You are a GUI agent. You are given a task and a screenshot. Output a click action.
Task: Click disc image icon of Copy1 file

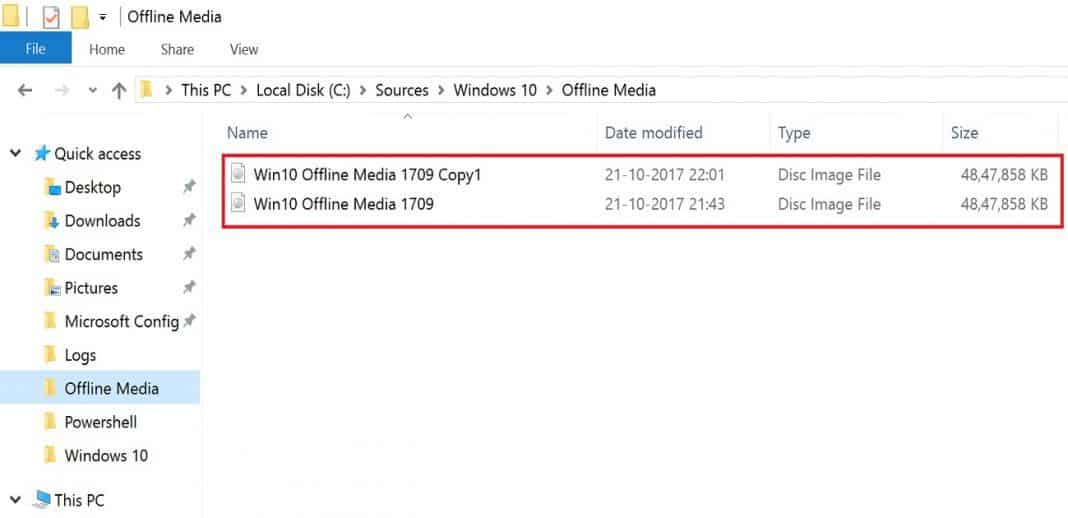238,174
